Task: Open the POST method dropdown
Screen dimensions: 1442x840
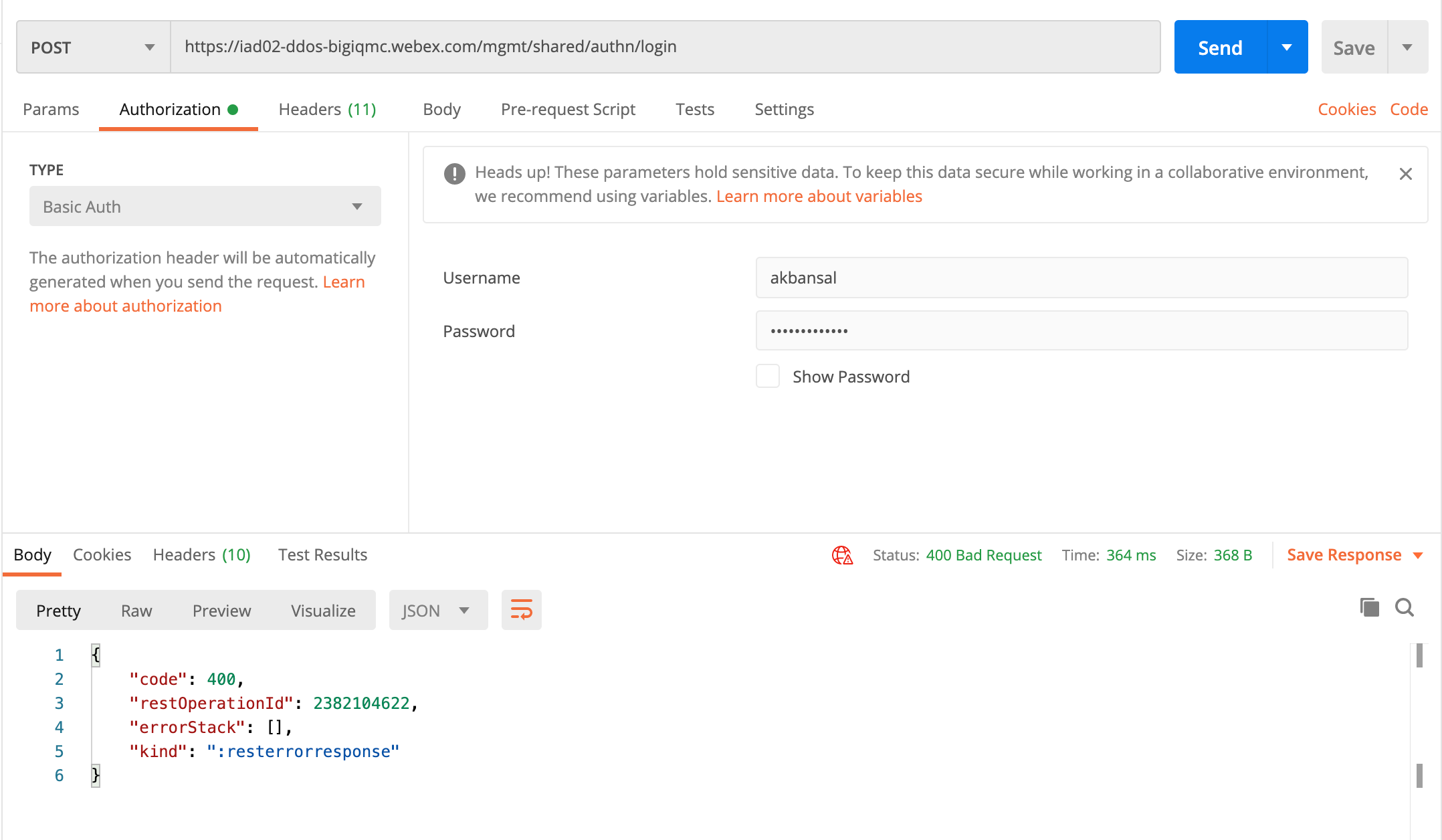Action: [93, 47]
